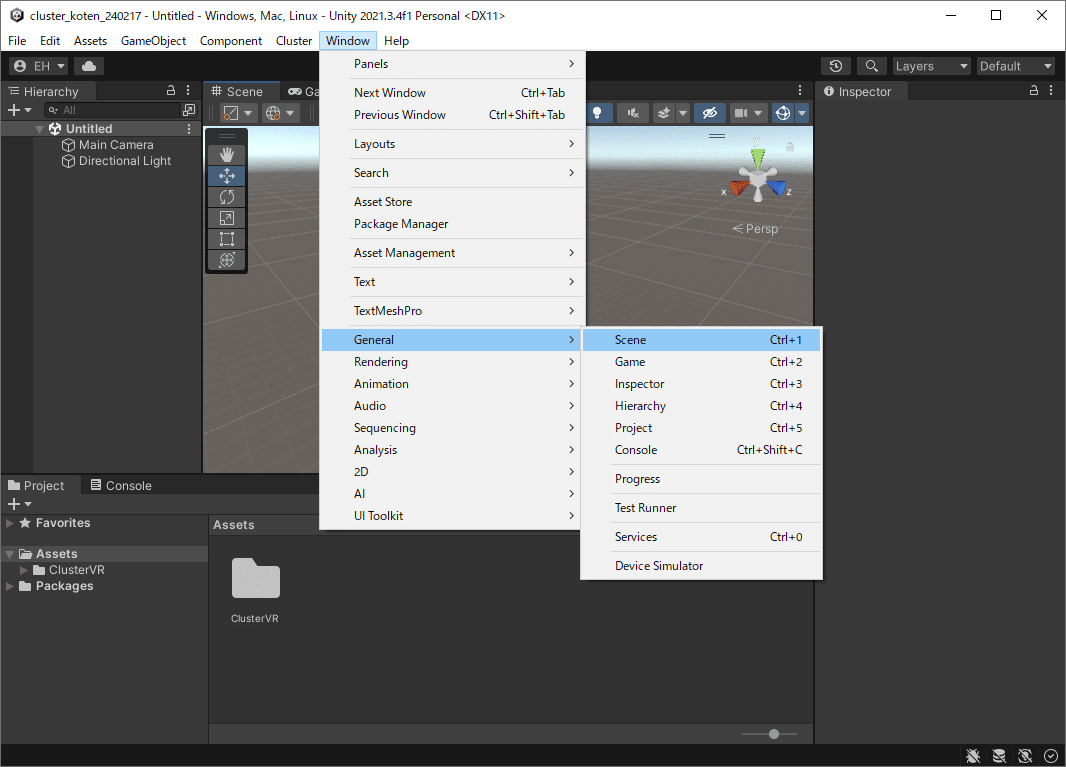Choose Console in General submenu
This screenshot has height=767, width=1066.
702,450
